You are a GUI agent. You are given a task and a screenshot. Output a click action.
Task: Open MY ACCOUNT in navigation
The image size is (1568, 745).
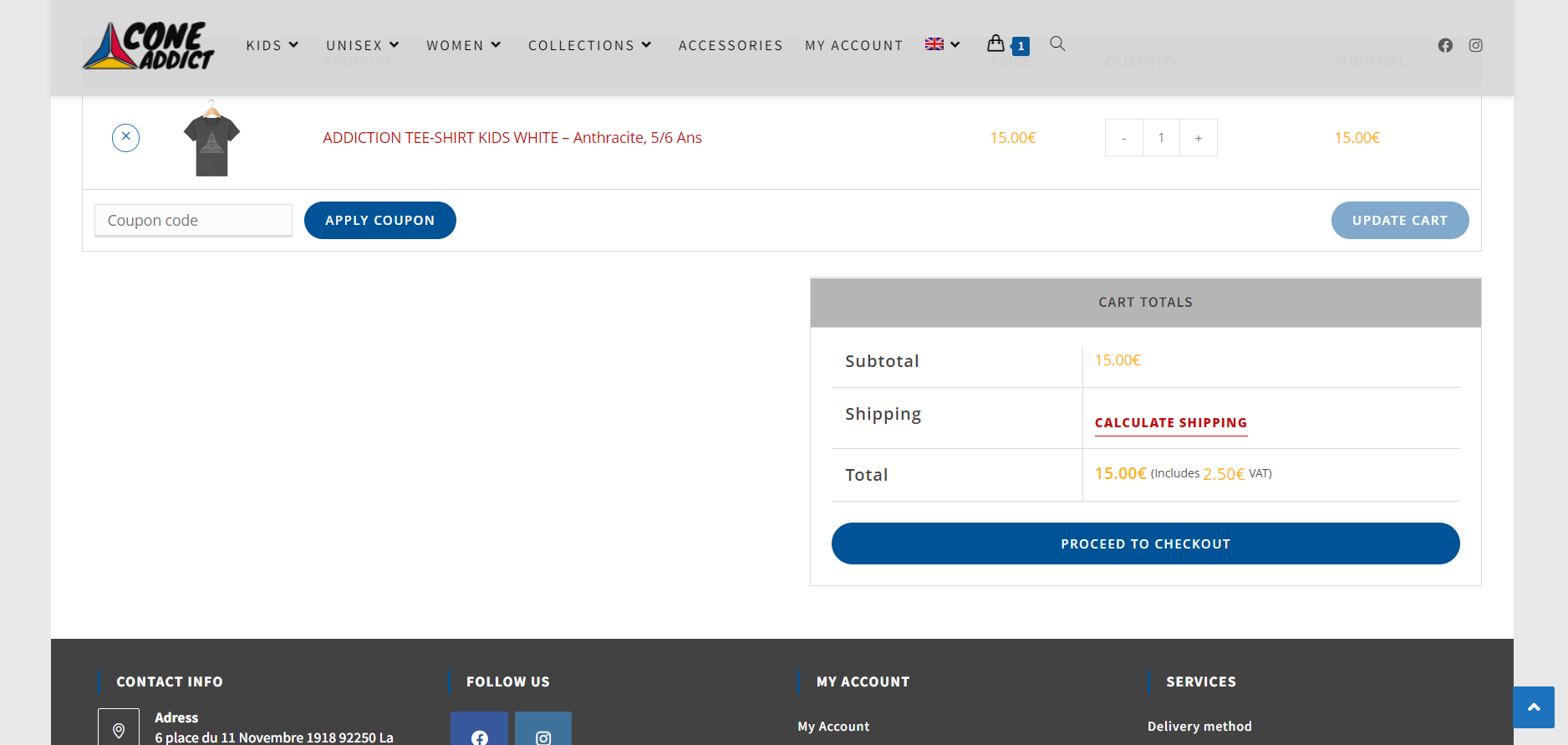click(854, 45)
